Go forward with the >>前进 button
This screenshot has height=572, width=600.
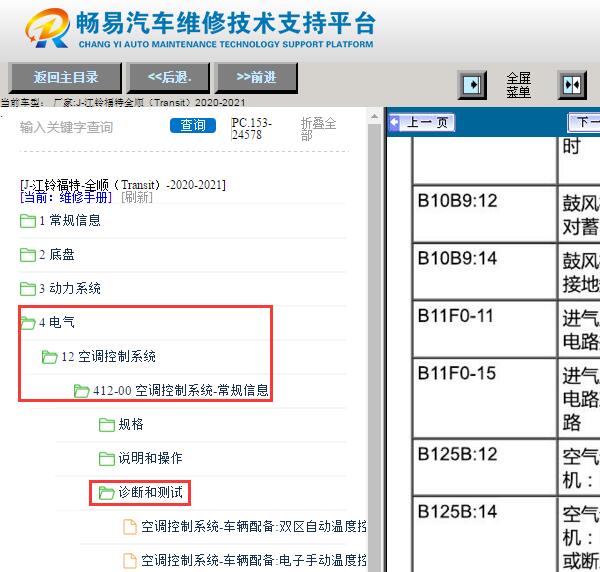tap(256, 78)
